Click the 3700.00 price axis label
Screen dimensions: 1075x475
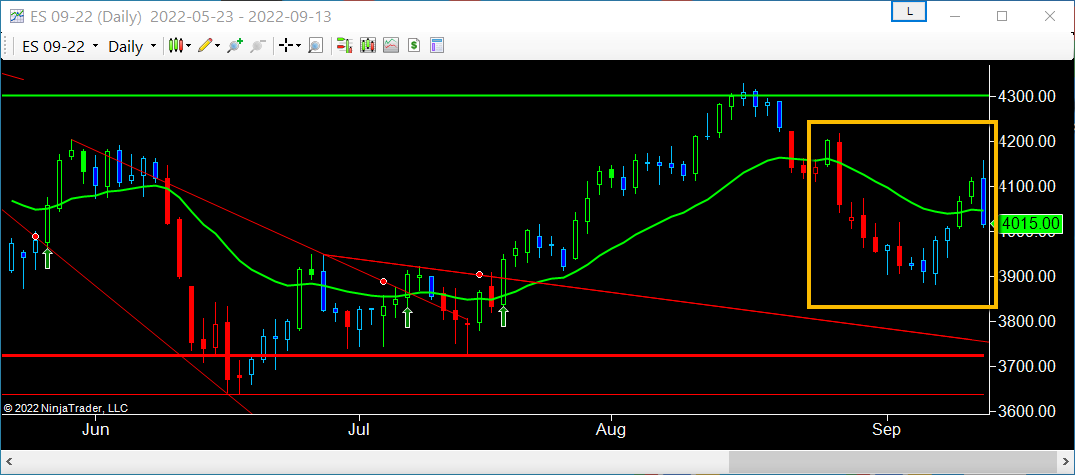1026,367
